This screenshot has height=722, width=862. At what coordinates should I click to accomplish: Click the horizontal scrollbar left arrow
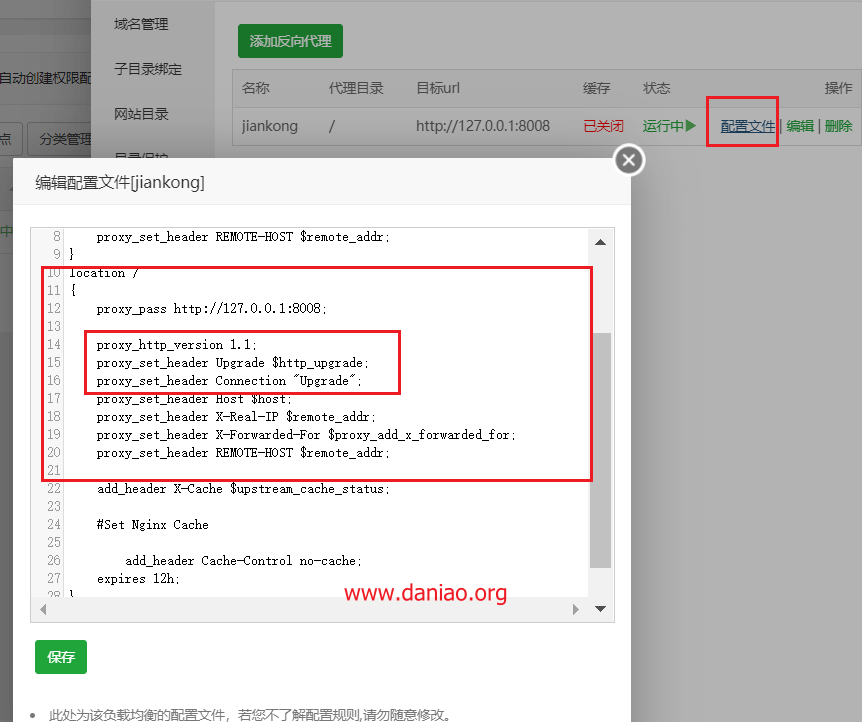[x=44, y=609]
